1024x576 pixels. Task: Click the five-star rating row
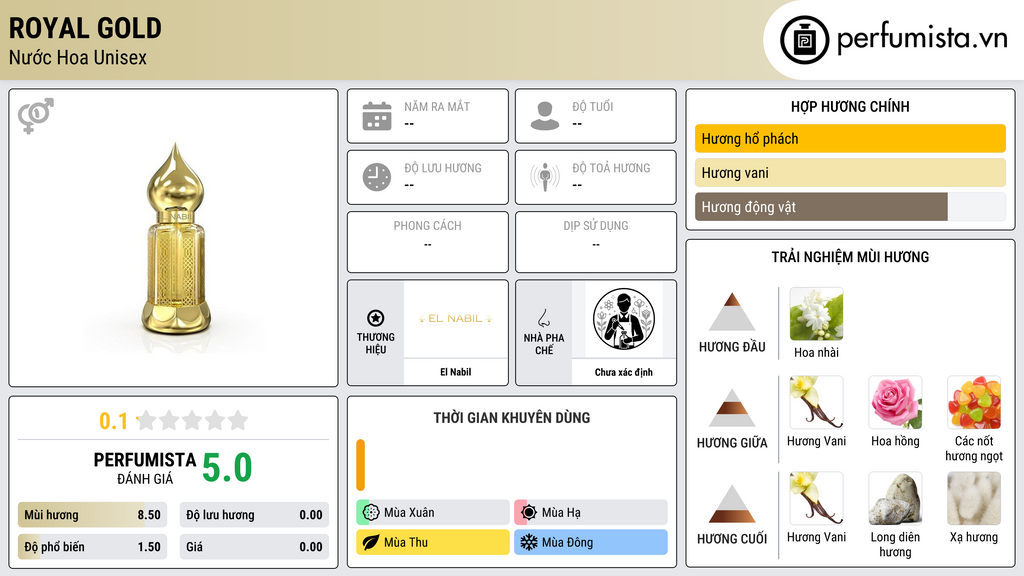pos(192,420)
